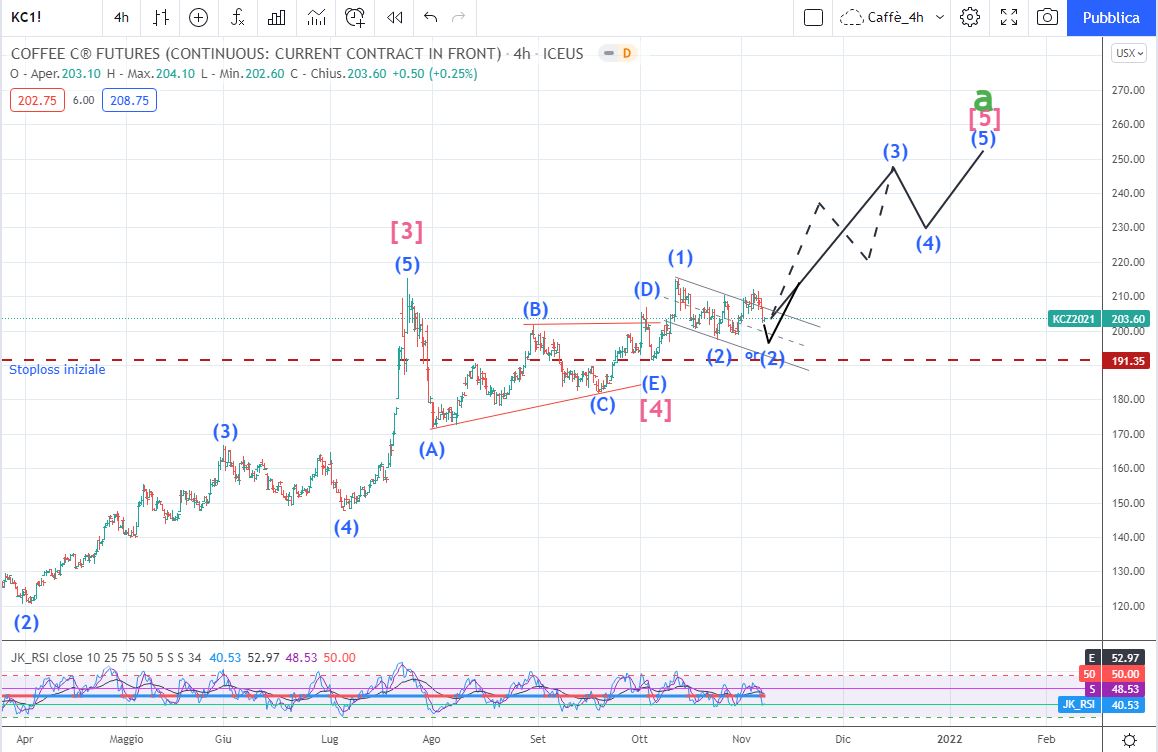
Task: Open the chart settings gear icon
Action: pyautogui.click(x=970, y=17)
